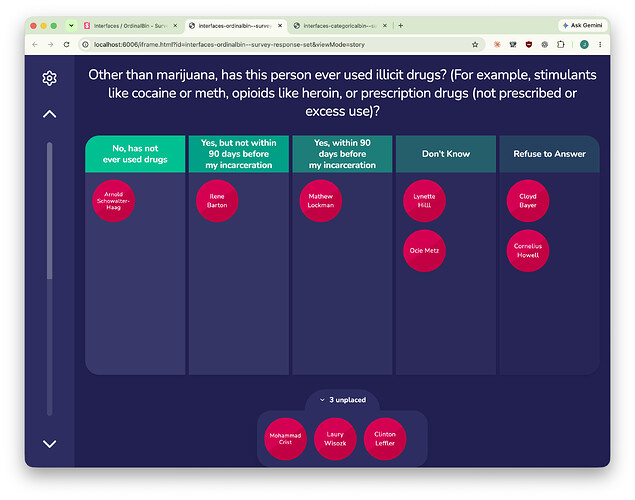The image size is (635, 500).
Task: Open the Extensions puzzle icon
Action: coord(560,45)
